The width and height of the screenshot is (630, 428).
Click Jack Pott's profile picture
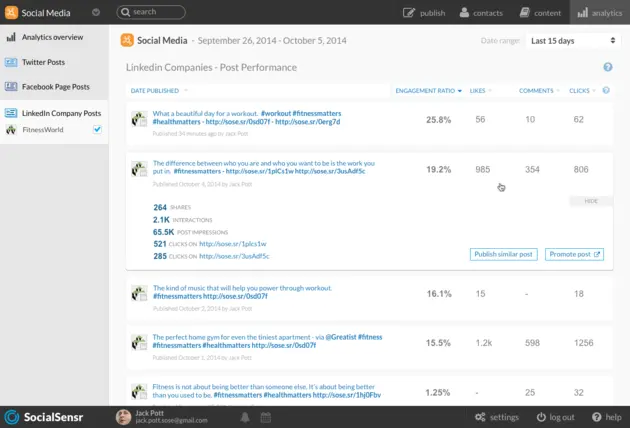123,417
